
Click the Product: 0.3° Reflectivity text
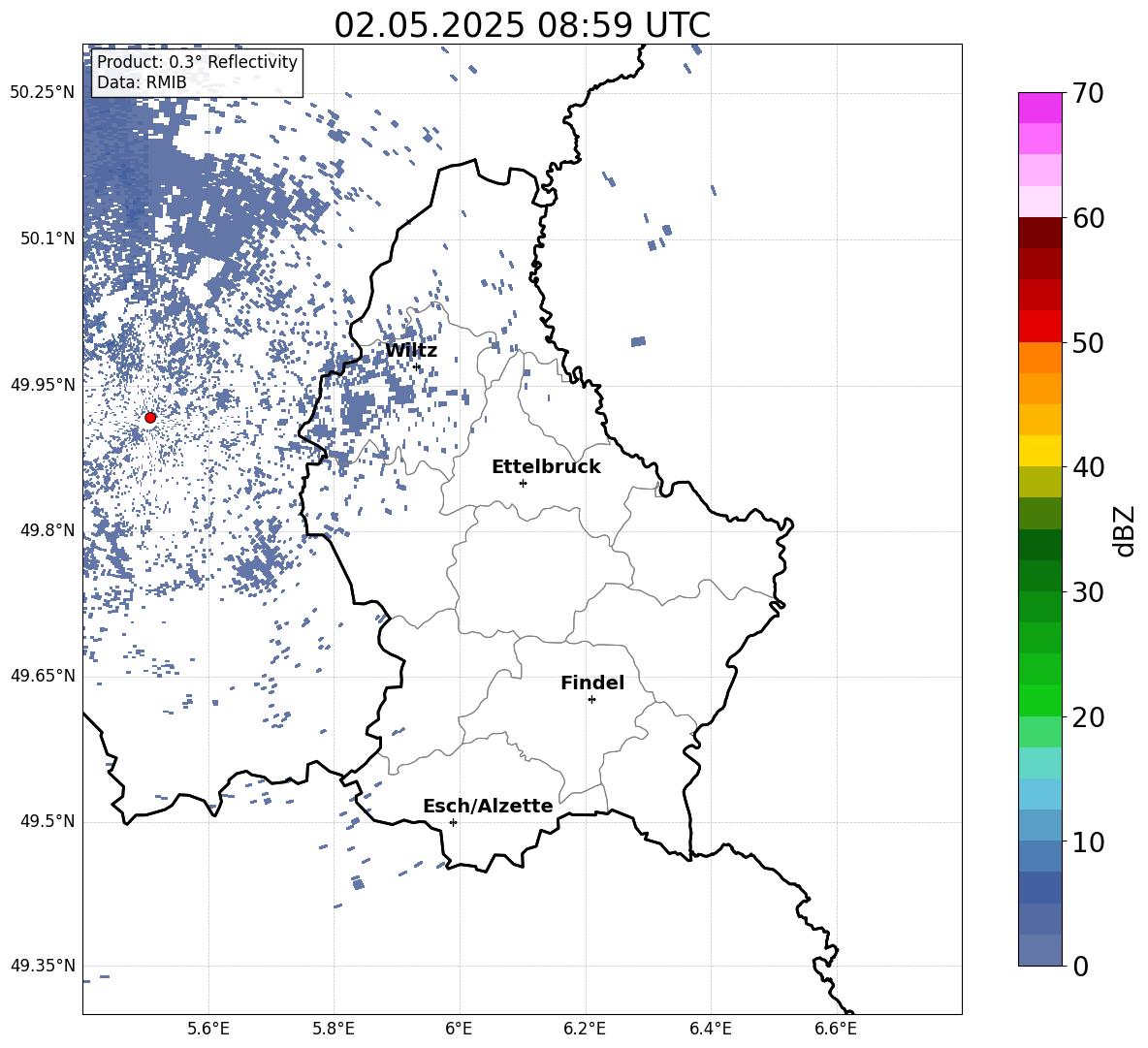point(198,62)
